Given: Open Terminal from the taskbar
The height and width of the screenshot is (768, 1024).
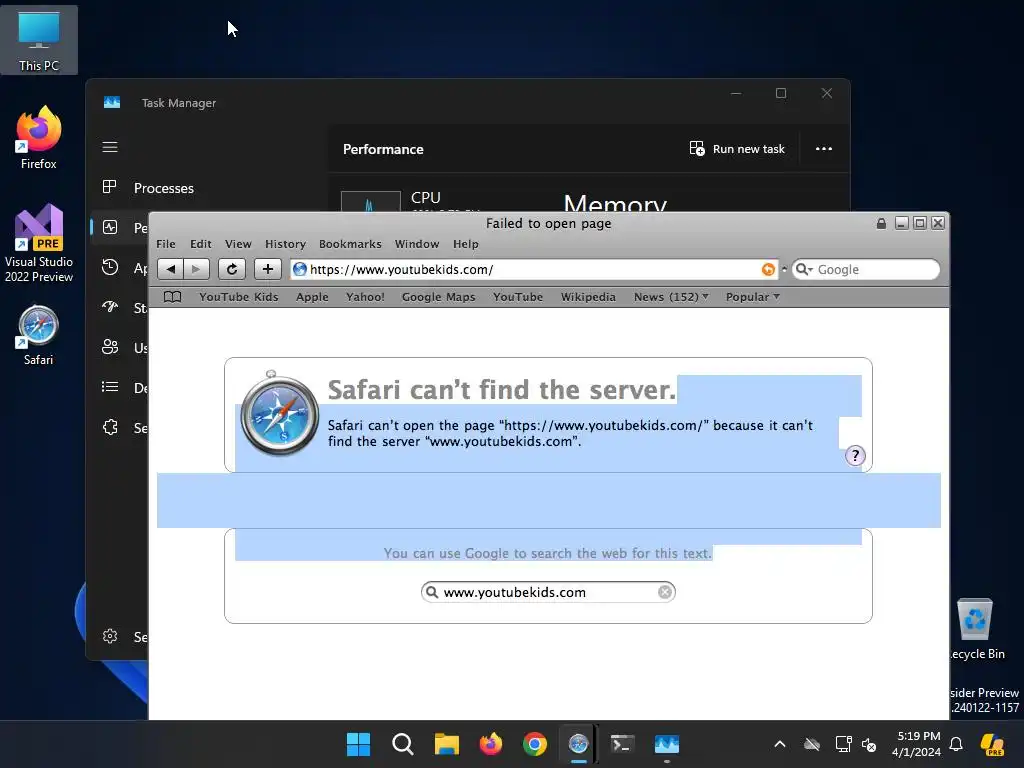Looking at the screenshot, I should tap(622, 744).
